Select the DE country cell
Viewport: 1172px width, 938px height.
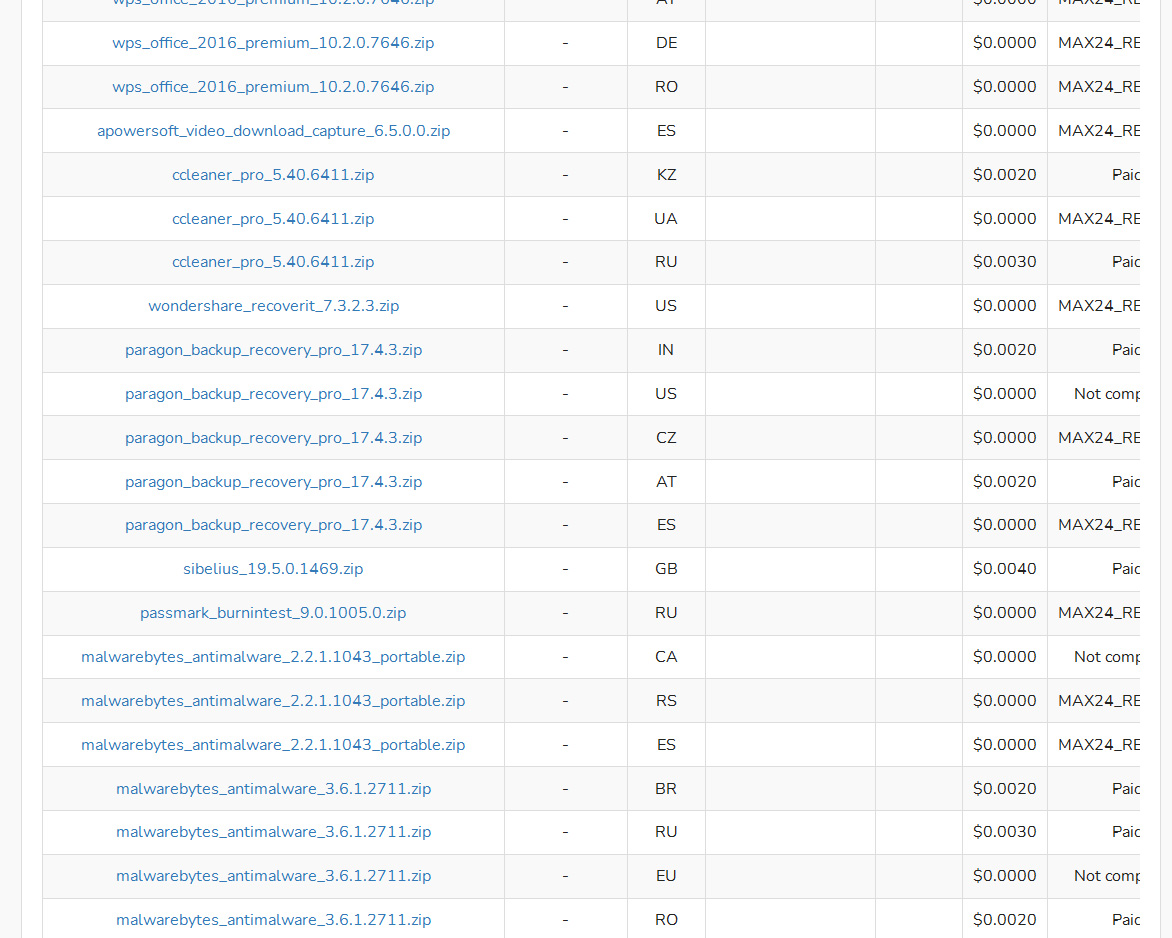pos(666,43)
